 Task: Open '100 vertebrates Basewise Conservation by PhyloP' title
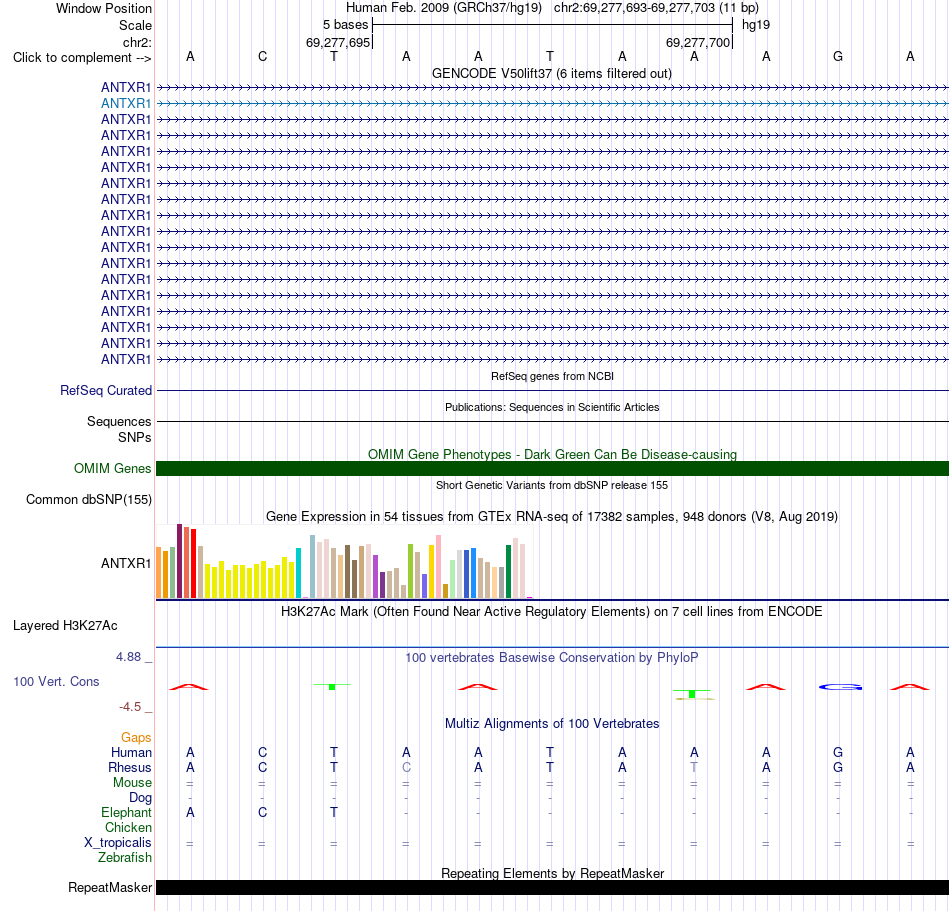(551, 658)
